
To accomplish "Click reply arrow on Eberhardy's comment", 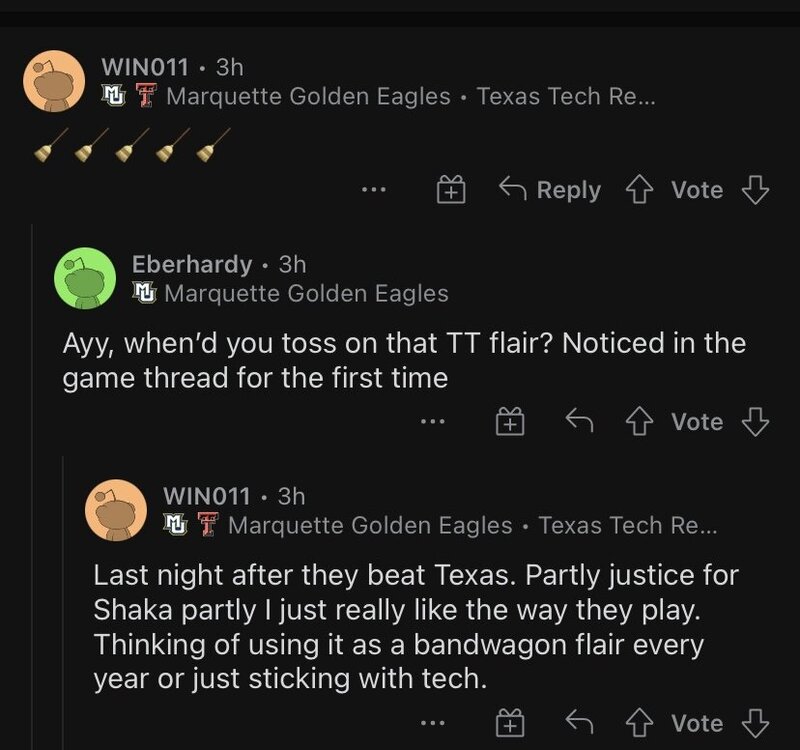I will 579,422.
